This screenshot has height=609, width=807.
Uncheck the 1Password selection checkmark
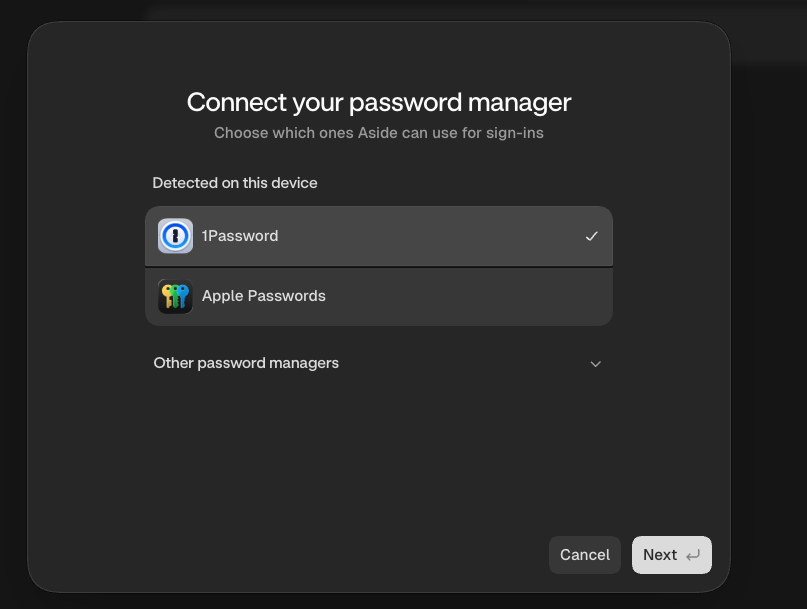click(x=592, y=236)
